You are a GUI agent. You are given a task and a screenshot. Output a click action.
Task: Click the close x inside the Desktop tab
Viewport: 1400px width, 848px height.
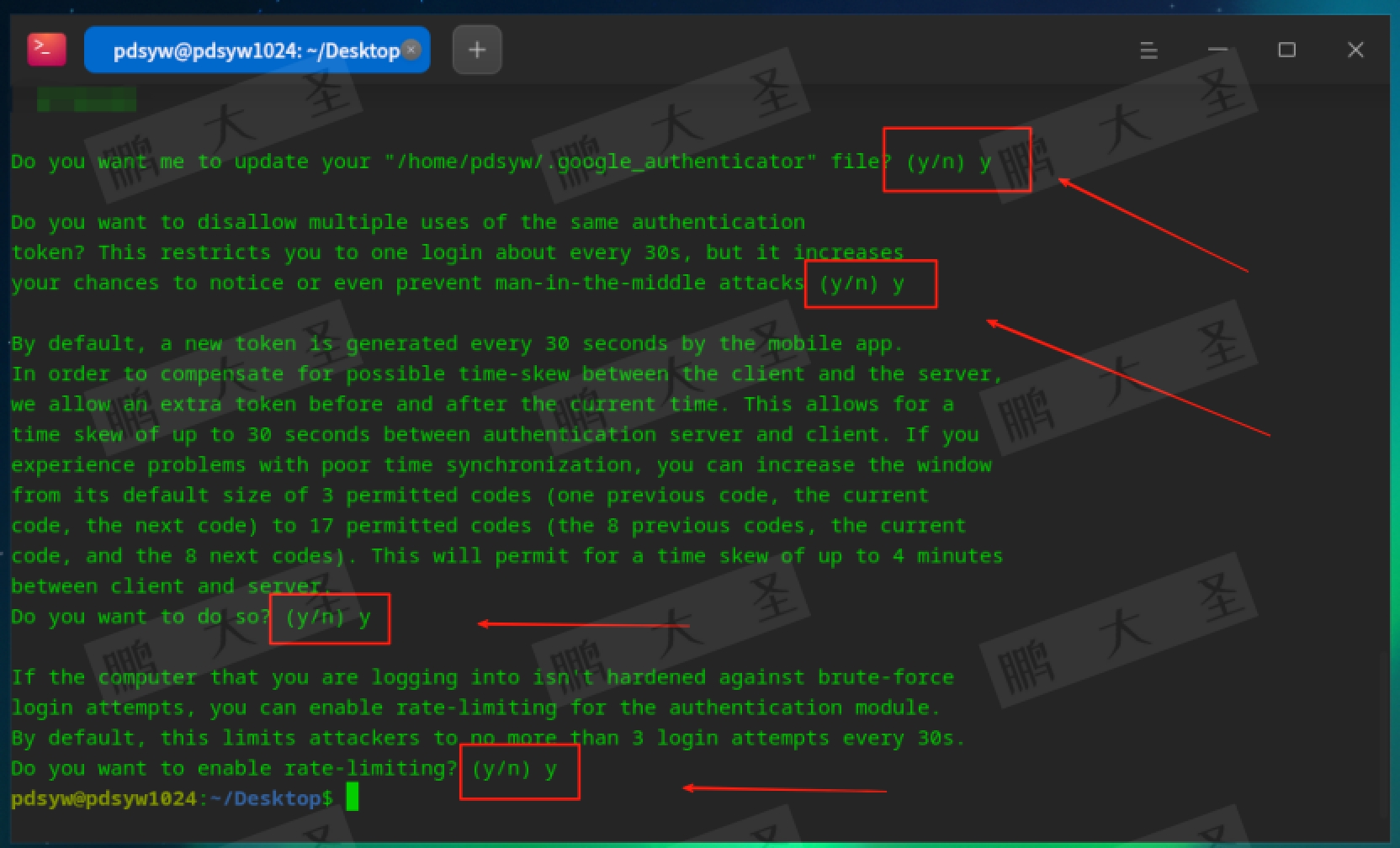(x=411, y=50)
